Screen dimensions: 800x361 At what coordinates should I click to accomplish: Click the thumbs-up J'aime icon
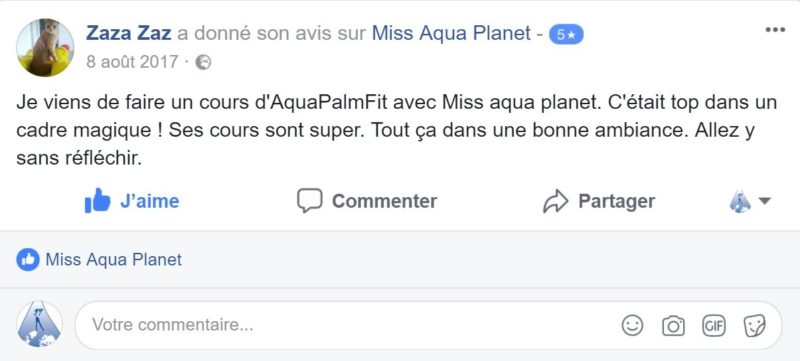pos(97,201)
